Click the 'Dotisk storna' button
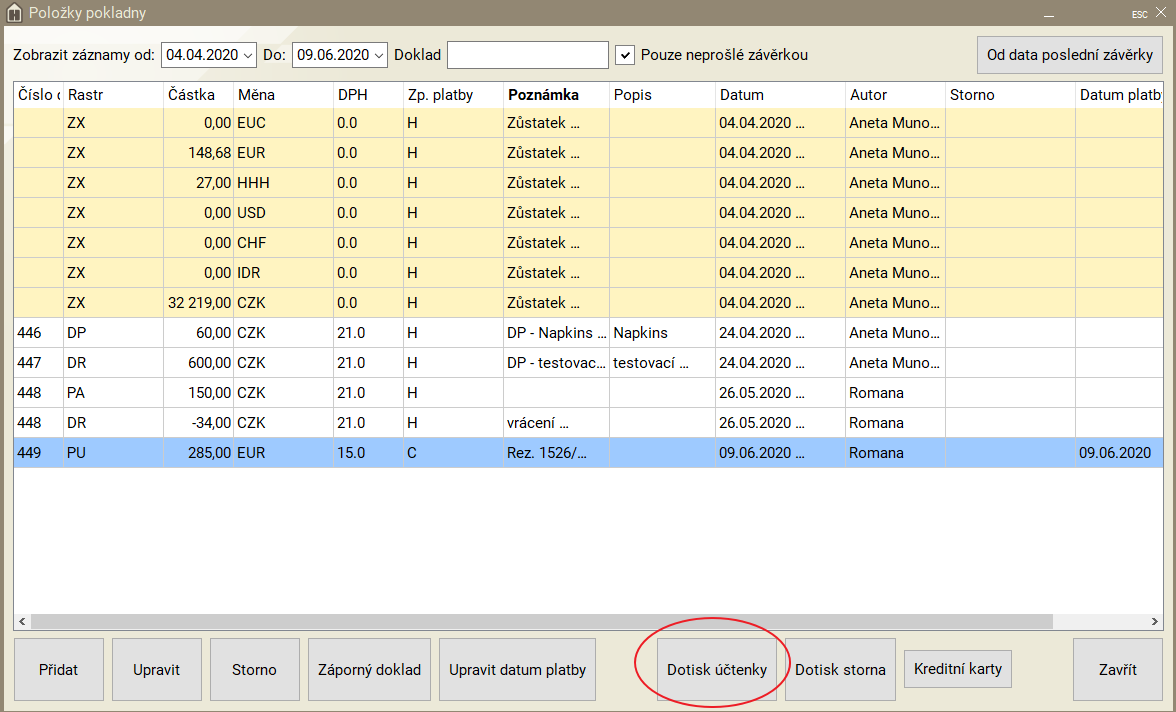Image resolution: width=1176 pixels, height=712 pixels. click(x=840, y=670)
